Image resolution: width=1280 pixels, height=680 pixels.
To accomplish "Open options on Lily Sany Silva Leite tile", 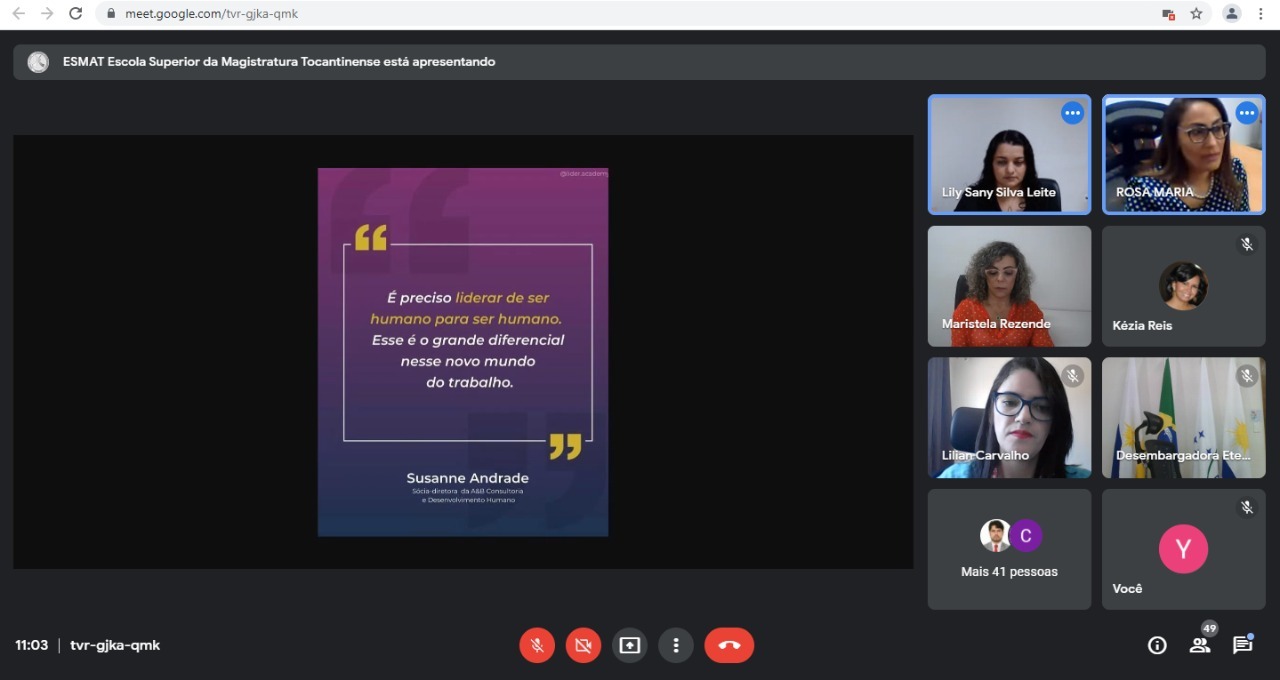I will point(1072,113).
